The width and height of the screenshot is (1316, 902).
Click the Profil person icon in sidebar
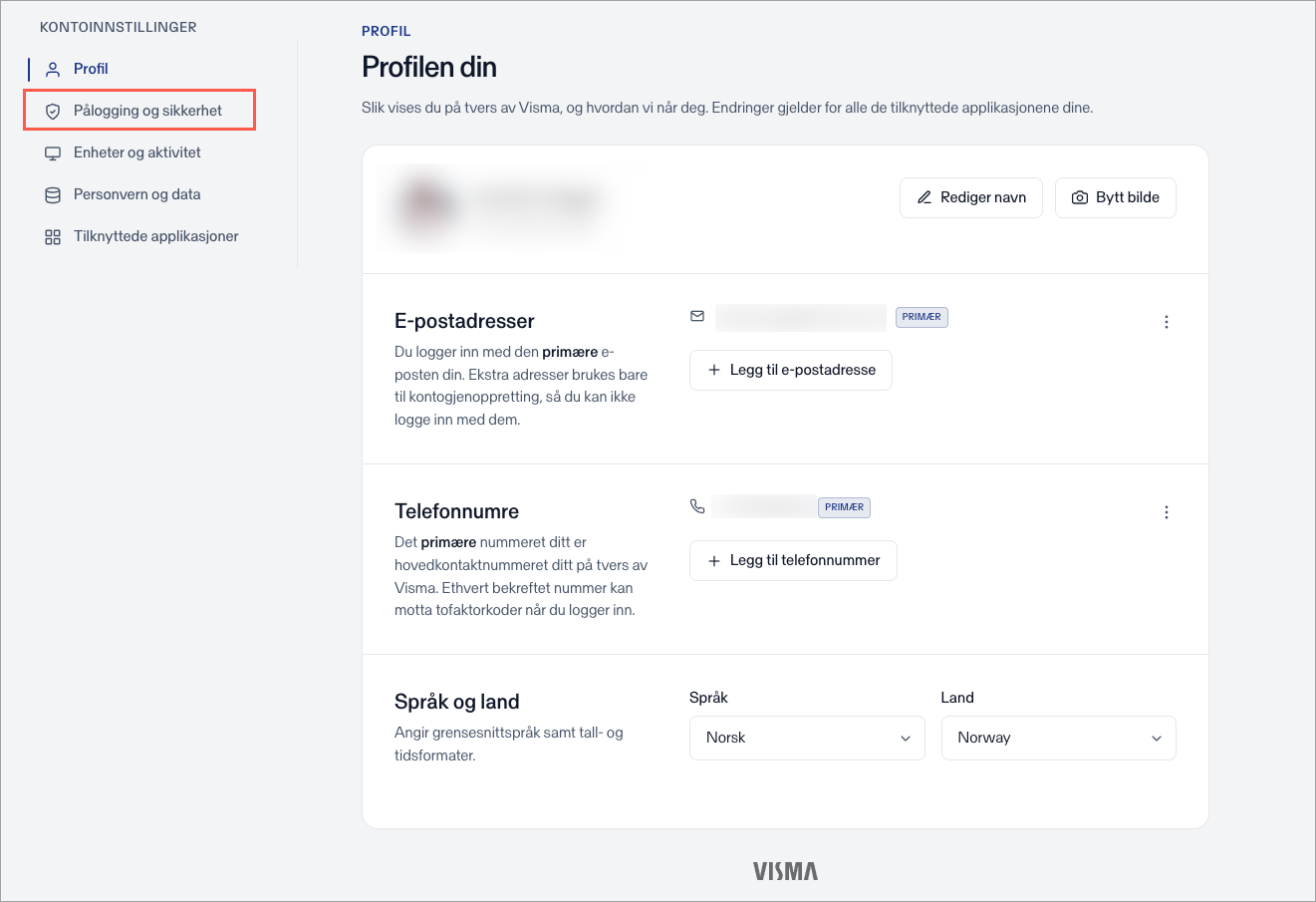(53, 69)
